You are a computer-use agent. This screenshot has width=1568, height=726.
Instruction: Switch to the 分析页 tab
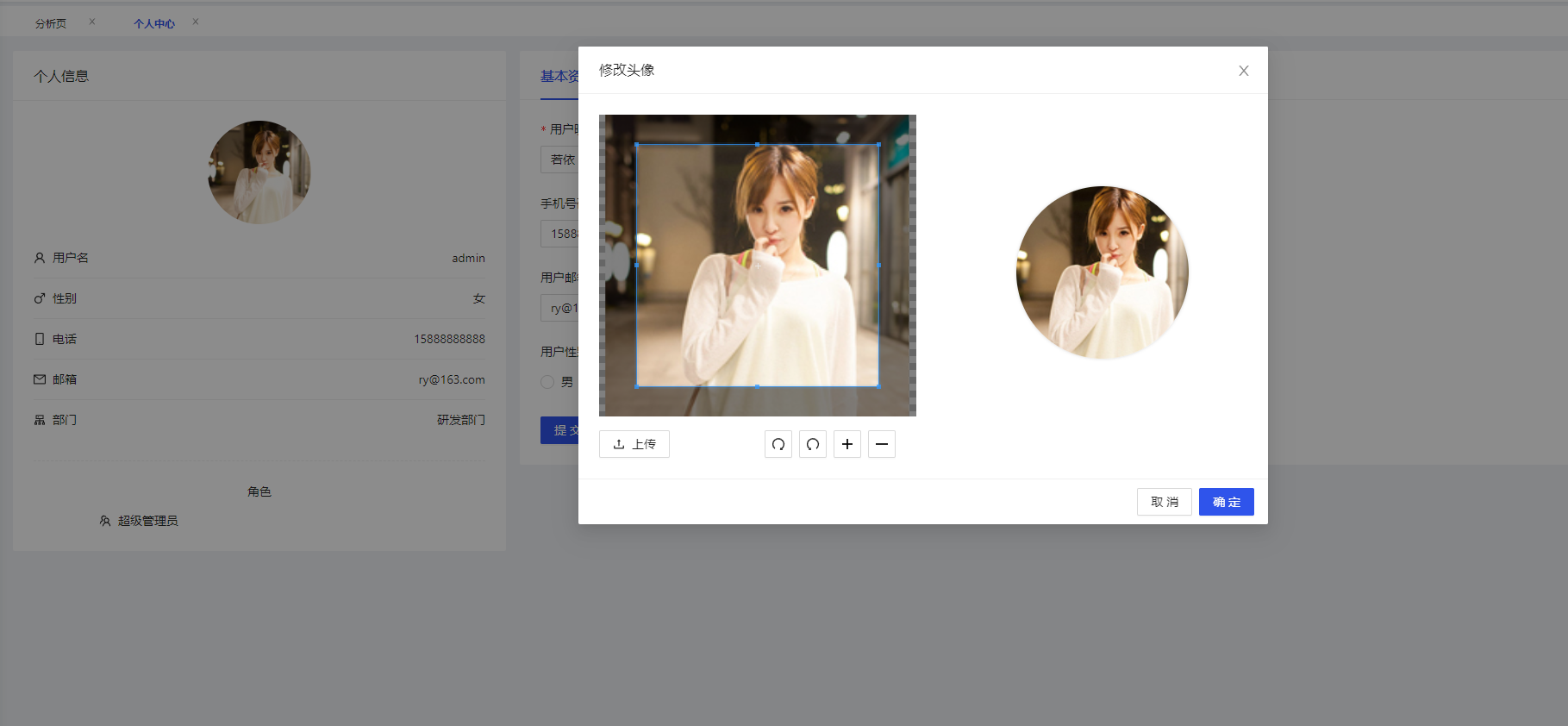point(51,23)
